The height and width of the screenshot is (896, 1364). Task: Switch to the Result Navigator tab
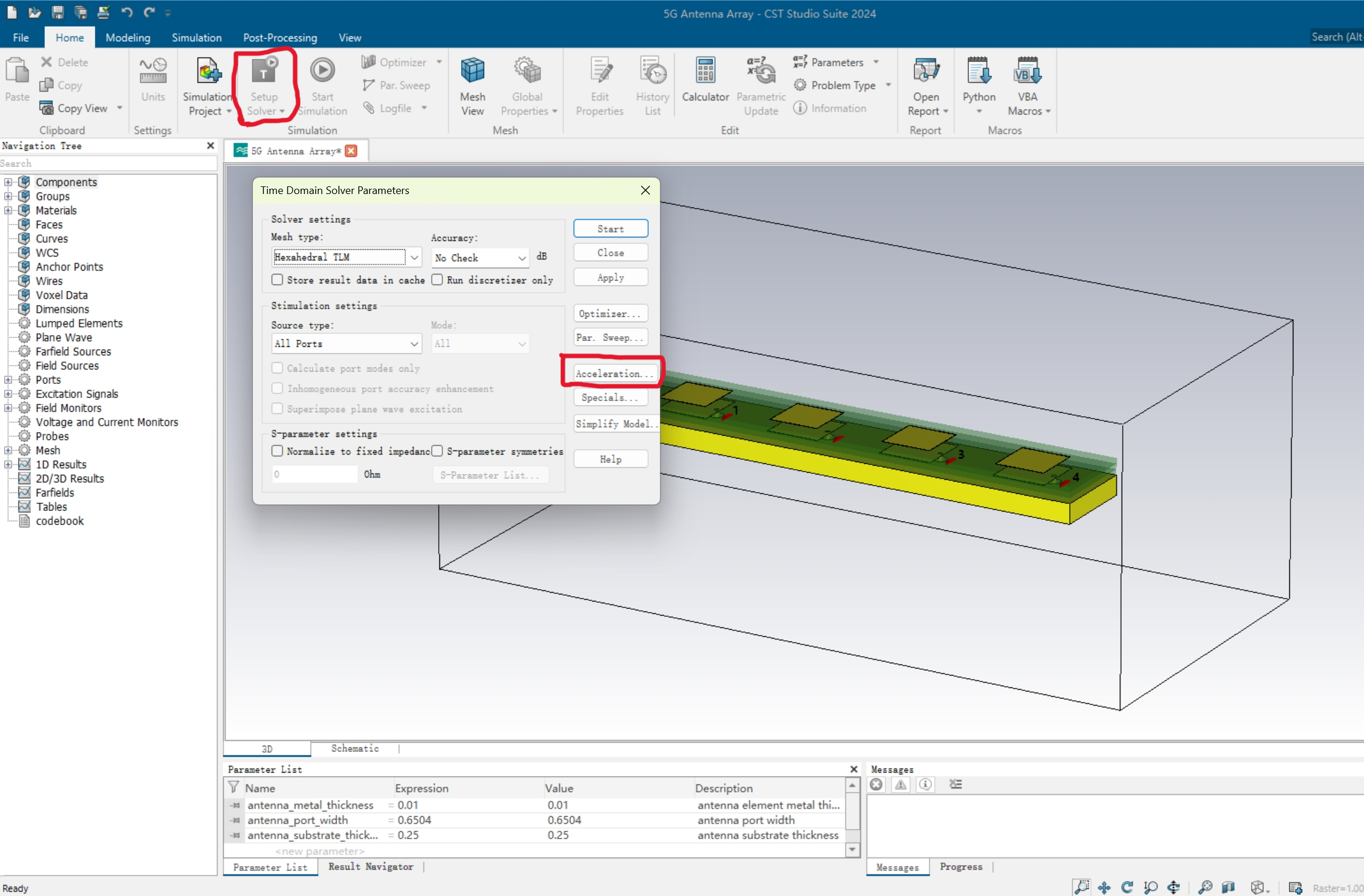371,867
